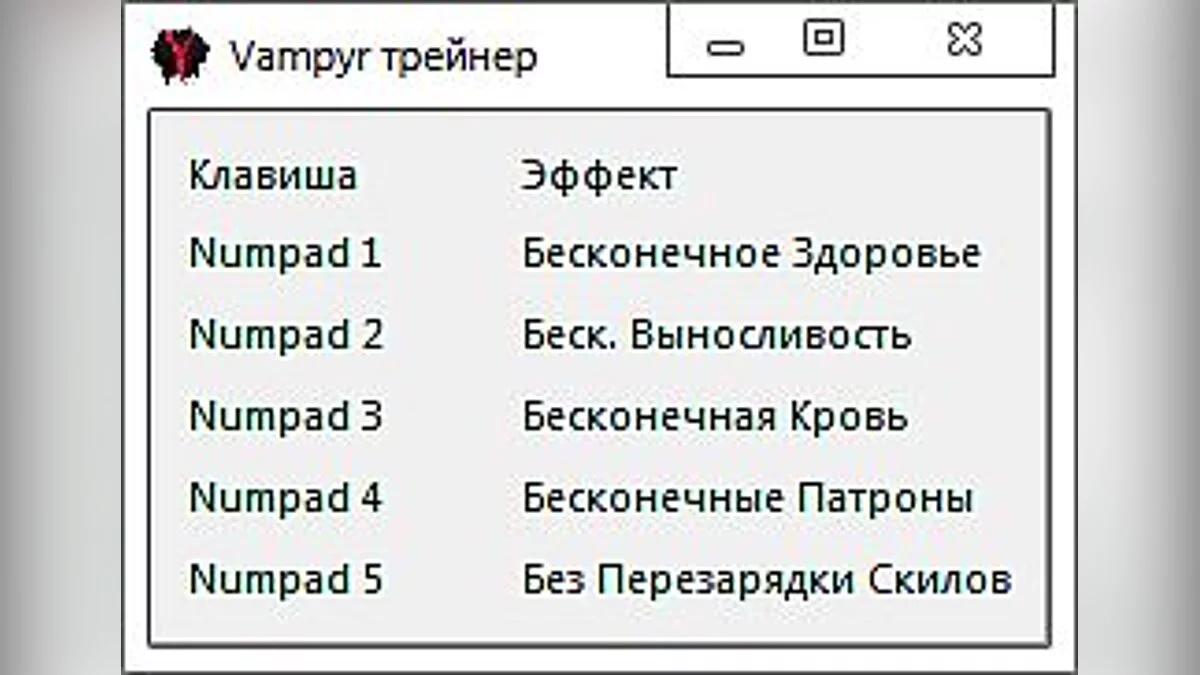Viewport: 1200px width, 675px height.
Task: Select the Numpad 2 hotkey label
Action: point(285,335)
